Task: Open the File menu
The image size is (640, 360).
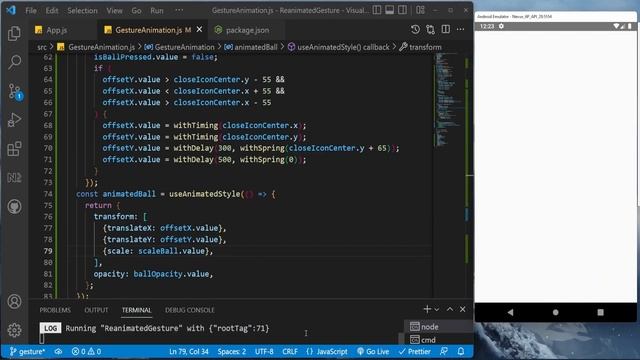Action: (31, 10)
